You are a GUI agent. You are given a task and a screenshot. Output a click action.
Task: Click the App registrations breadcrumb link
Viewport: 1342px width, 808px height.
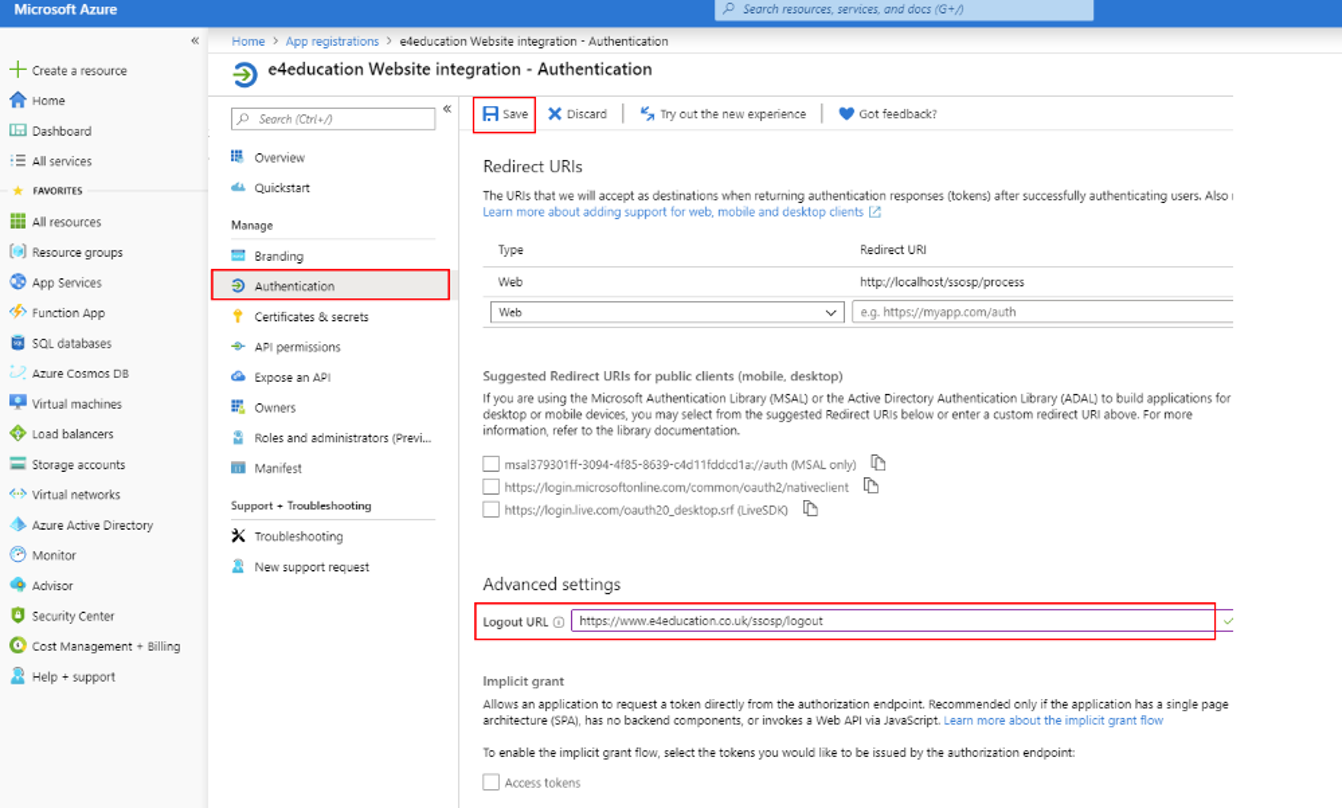[332, 41]
